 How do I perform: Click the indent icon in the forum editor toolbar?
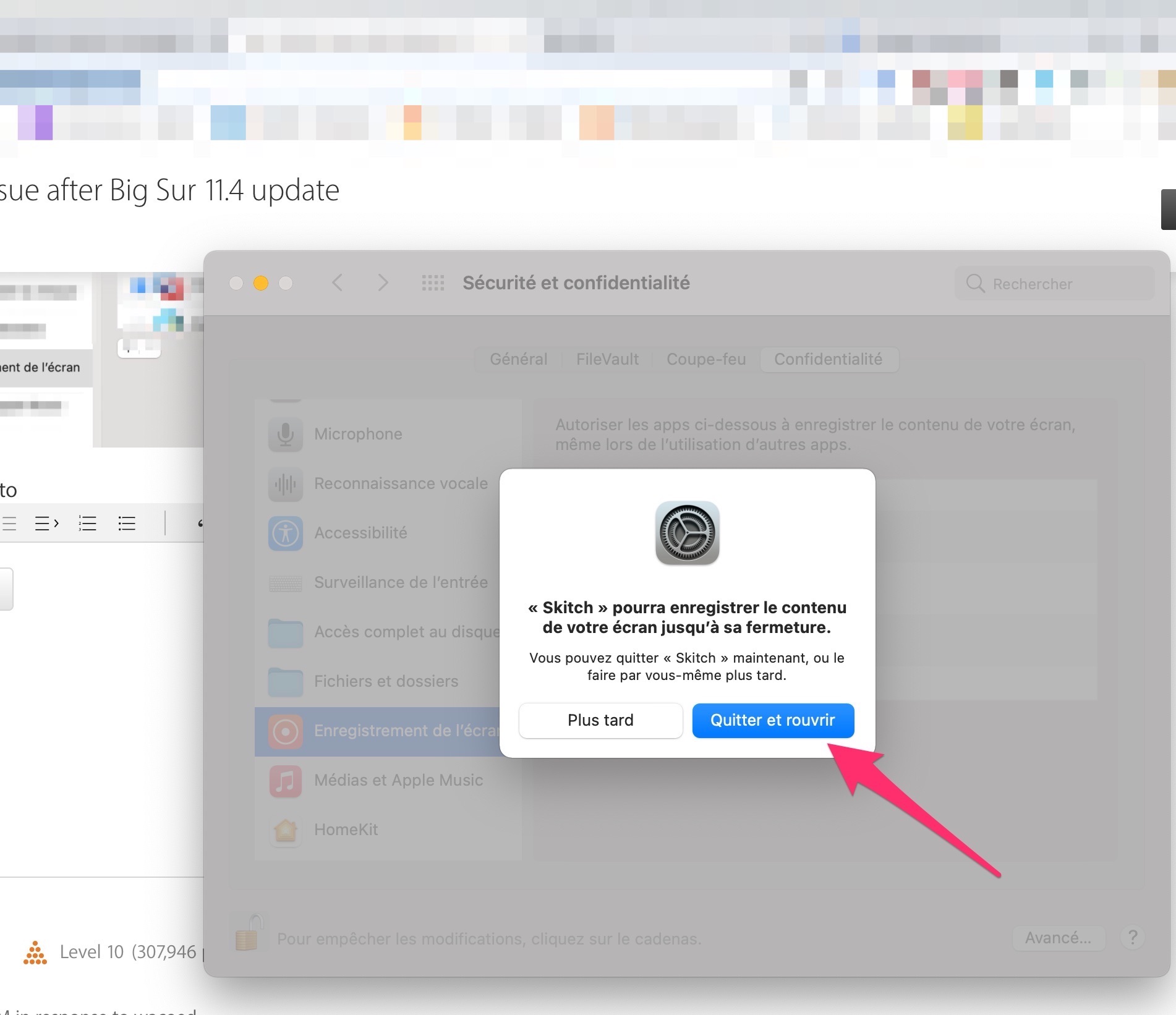[47, 524]
